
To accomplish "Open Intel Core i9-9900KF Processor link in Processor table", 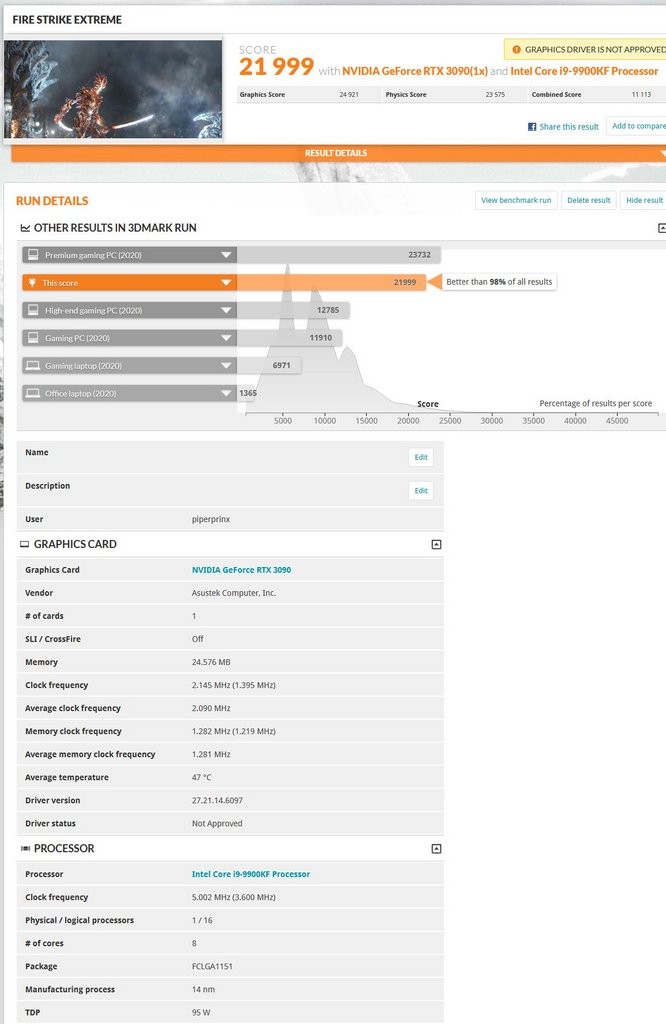I will (x=251, y=874).
